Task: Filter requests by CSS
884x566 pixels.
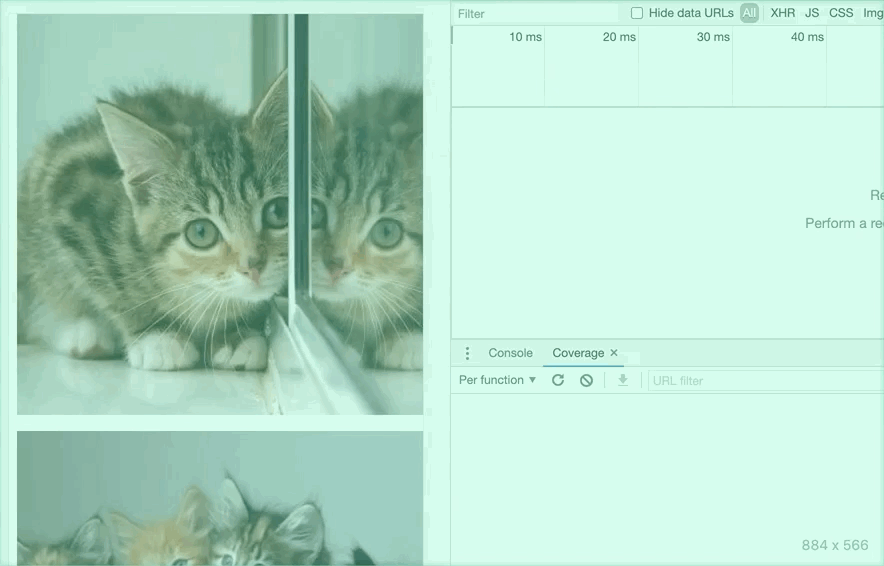Action: pos(841,13)
